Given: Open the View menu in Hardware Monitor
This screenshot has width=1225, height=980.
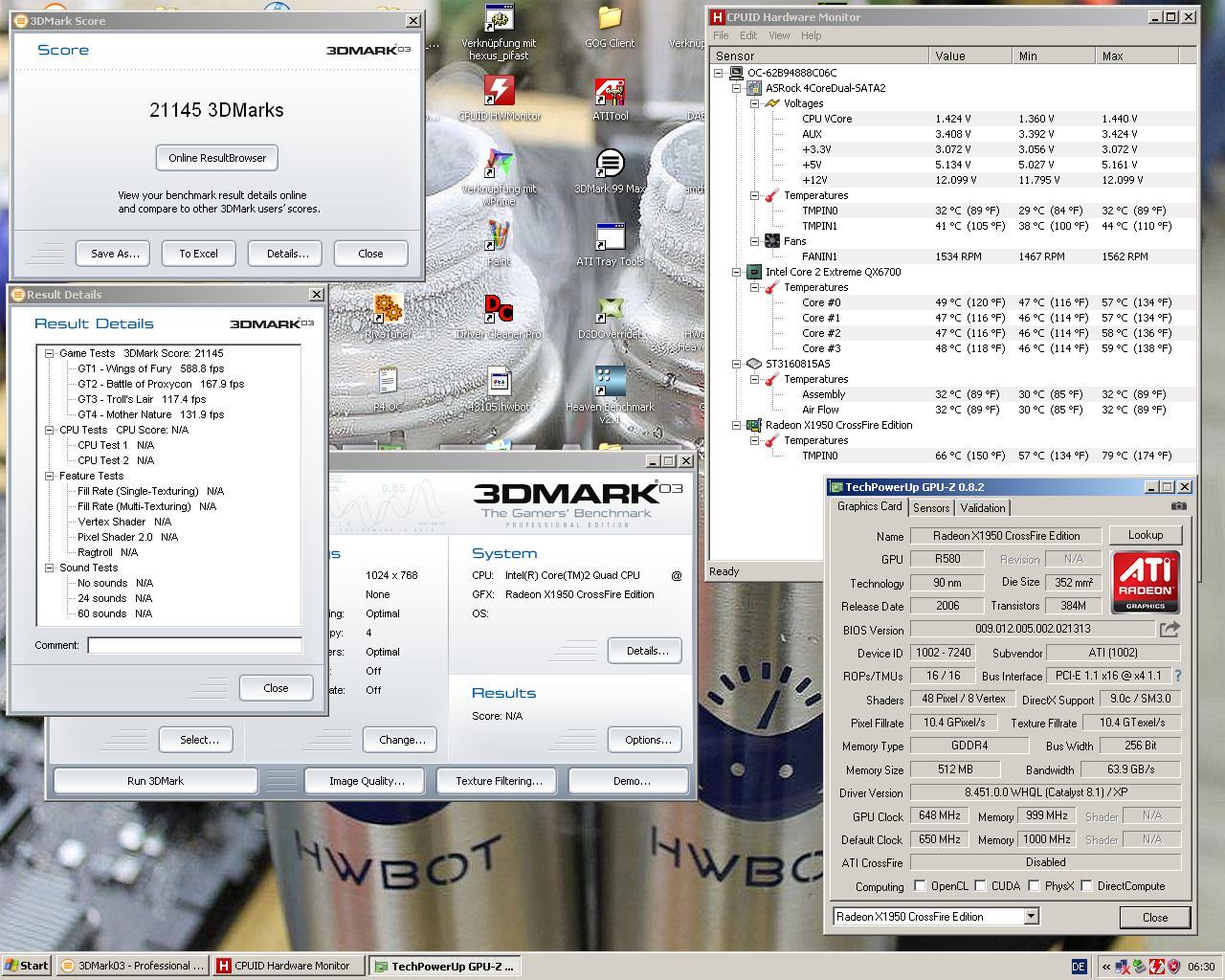Looking at the screenshot, I should click(x=779, y=35).
